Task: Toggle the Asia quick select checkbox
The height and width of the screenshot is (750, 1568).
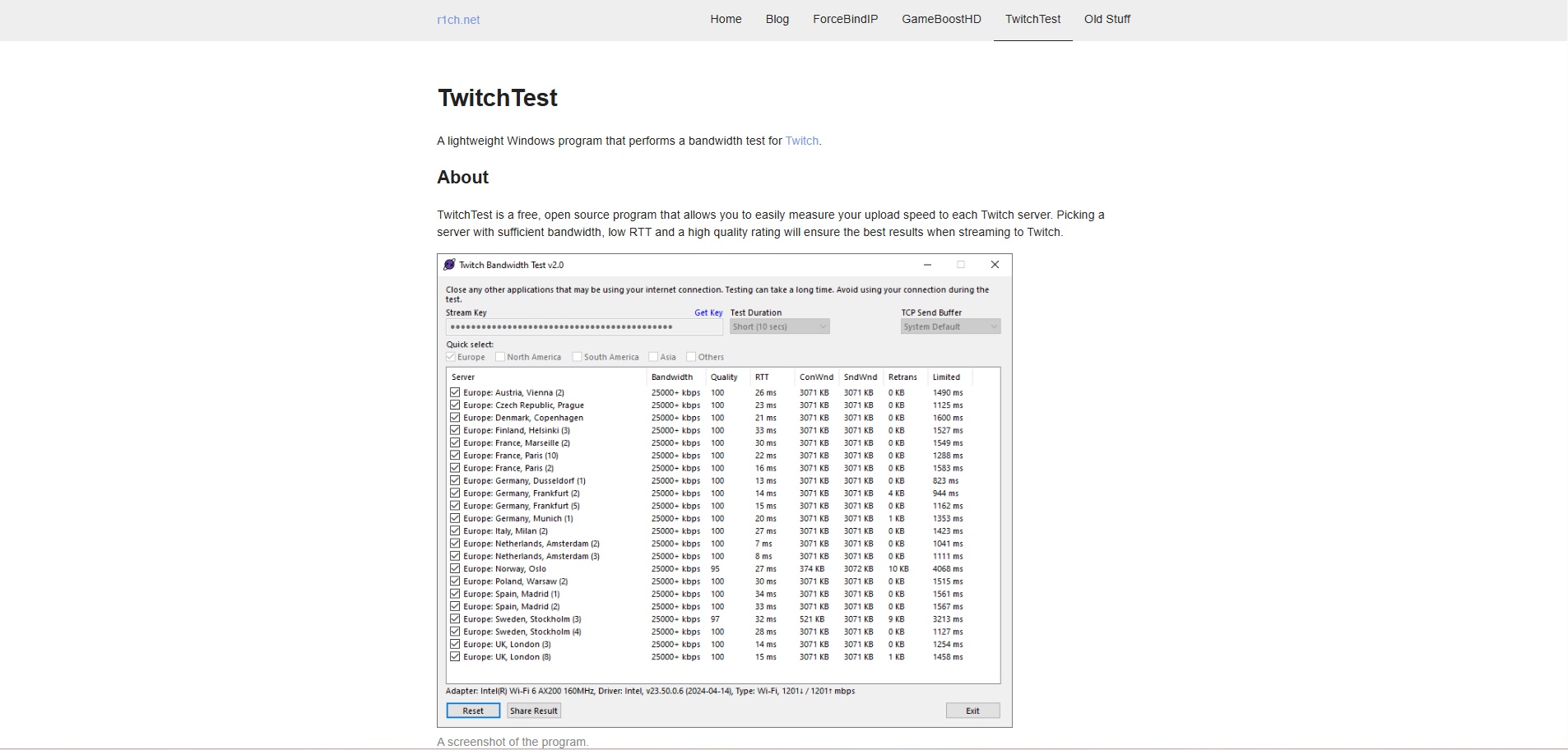Action: [x=653, y=357]
